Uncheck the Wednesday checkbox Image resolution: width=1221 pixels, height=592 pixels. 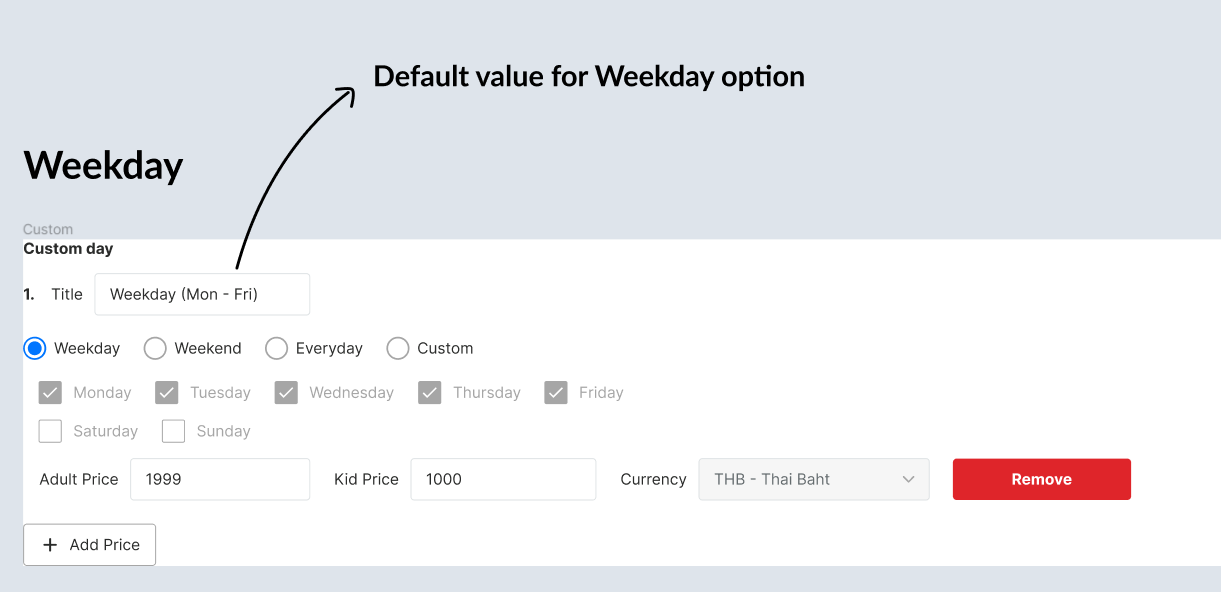click(x=286, y=392)
